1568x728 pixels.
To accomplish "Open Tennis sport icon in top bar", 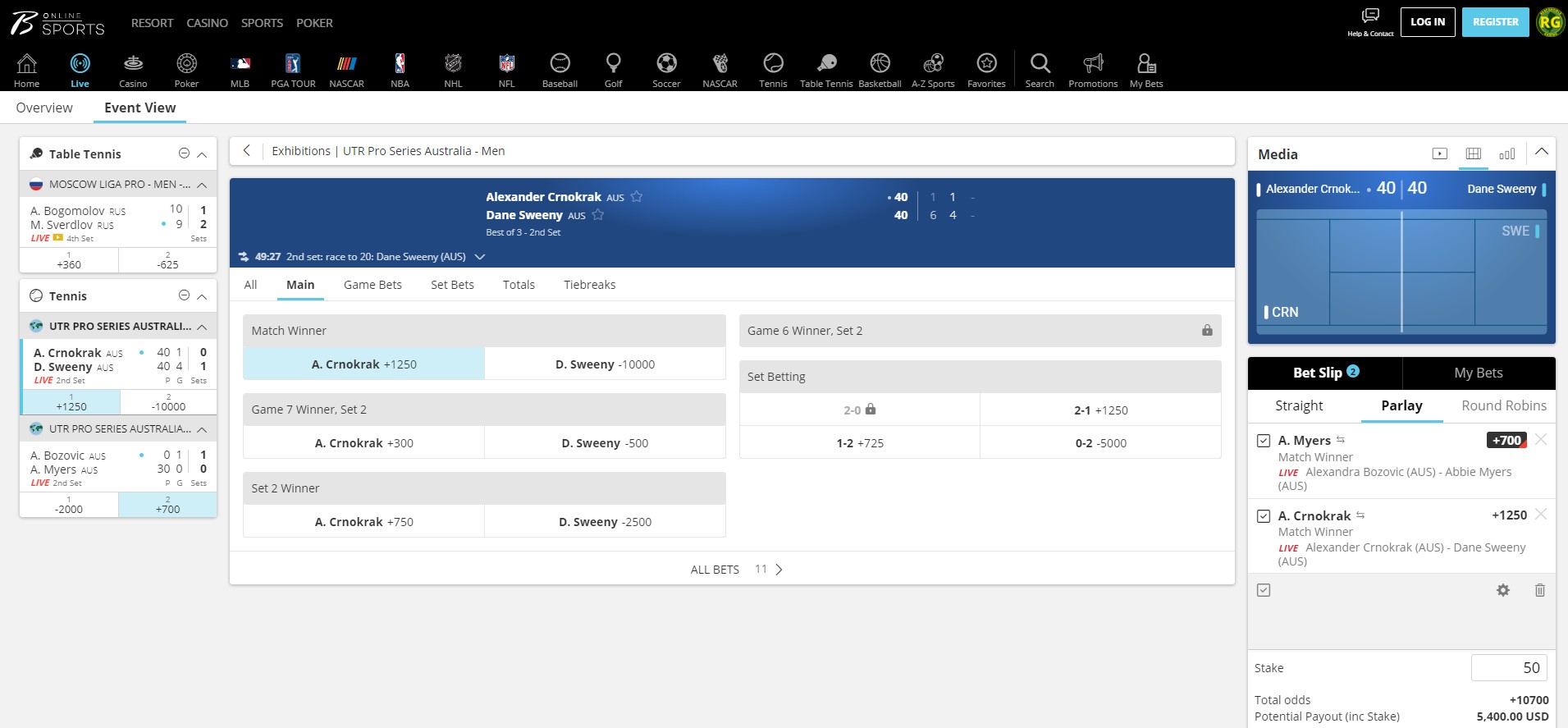I will [x=773, y=70].
